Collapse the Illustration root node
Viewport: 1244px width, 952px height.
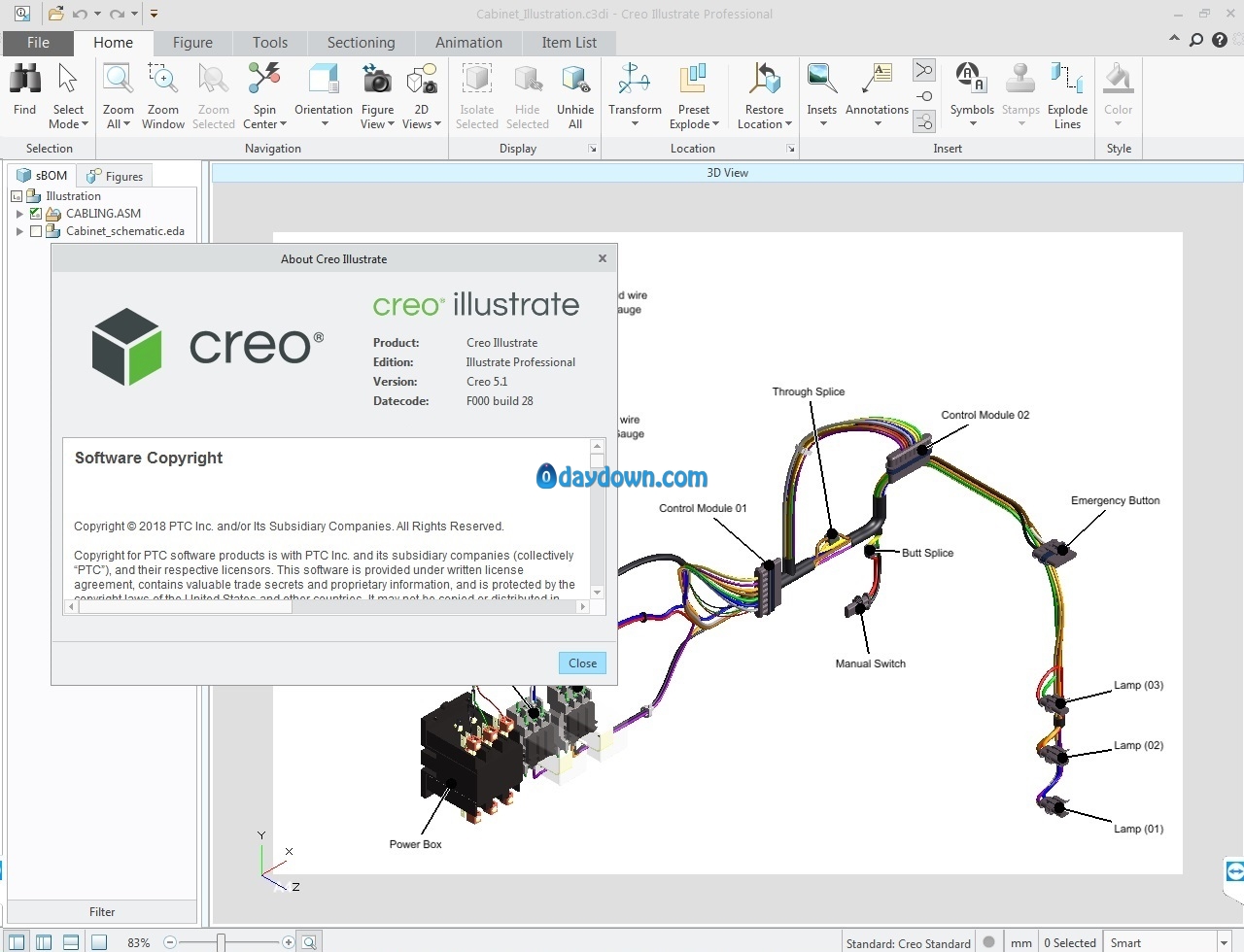pos(17,196)
